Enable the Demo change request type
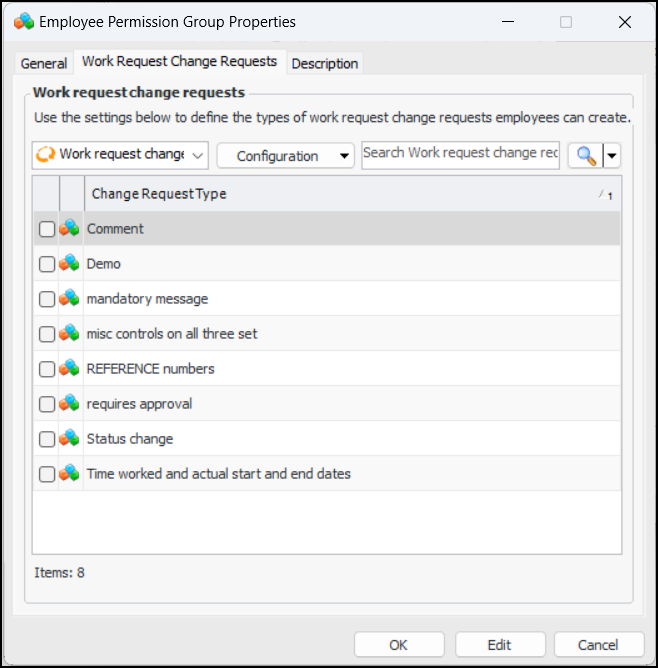 click(47, 265)
